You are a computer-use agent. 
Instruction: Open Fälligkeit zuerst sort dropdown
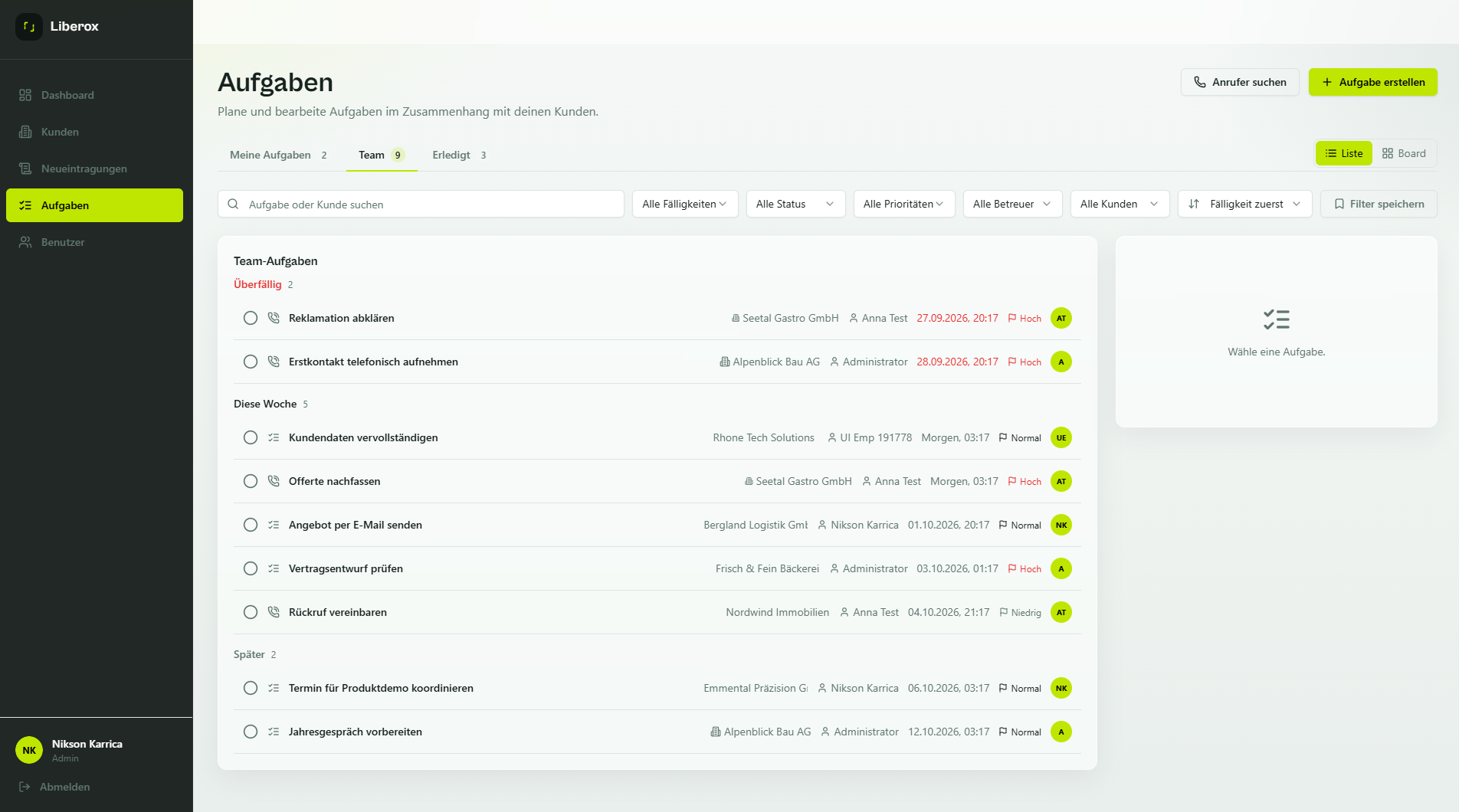tap(1245, 204)
